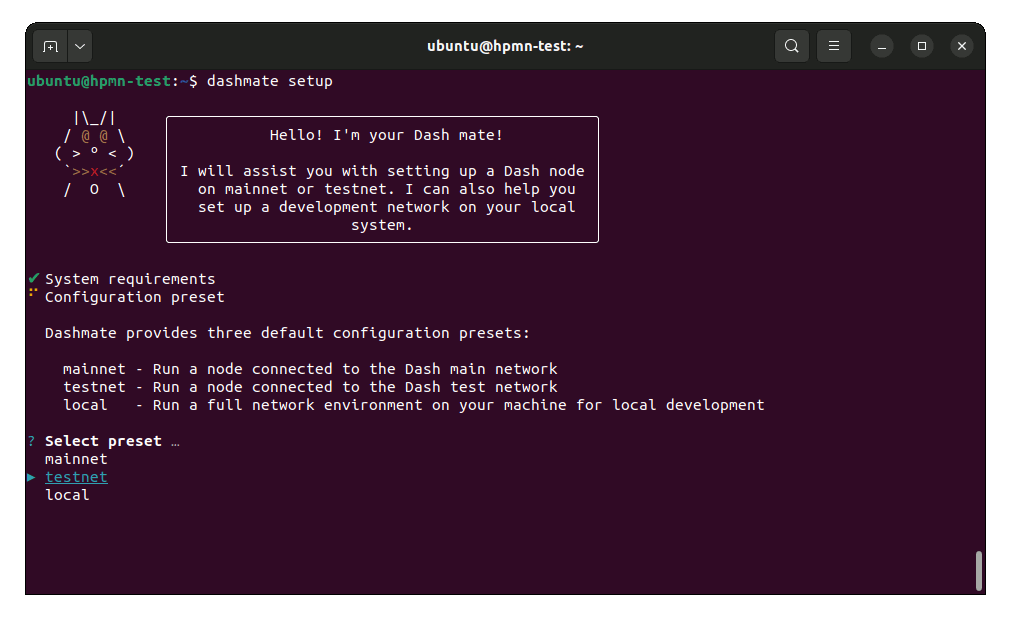Click the 'Select preset' prompt text
This screenshot has height=623, width=1011.
coord(103,441)
